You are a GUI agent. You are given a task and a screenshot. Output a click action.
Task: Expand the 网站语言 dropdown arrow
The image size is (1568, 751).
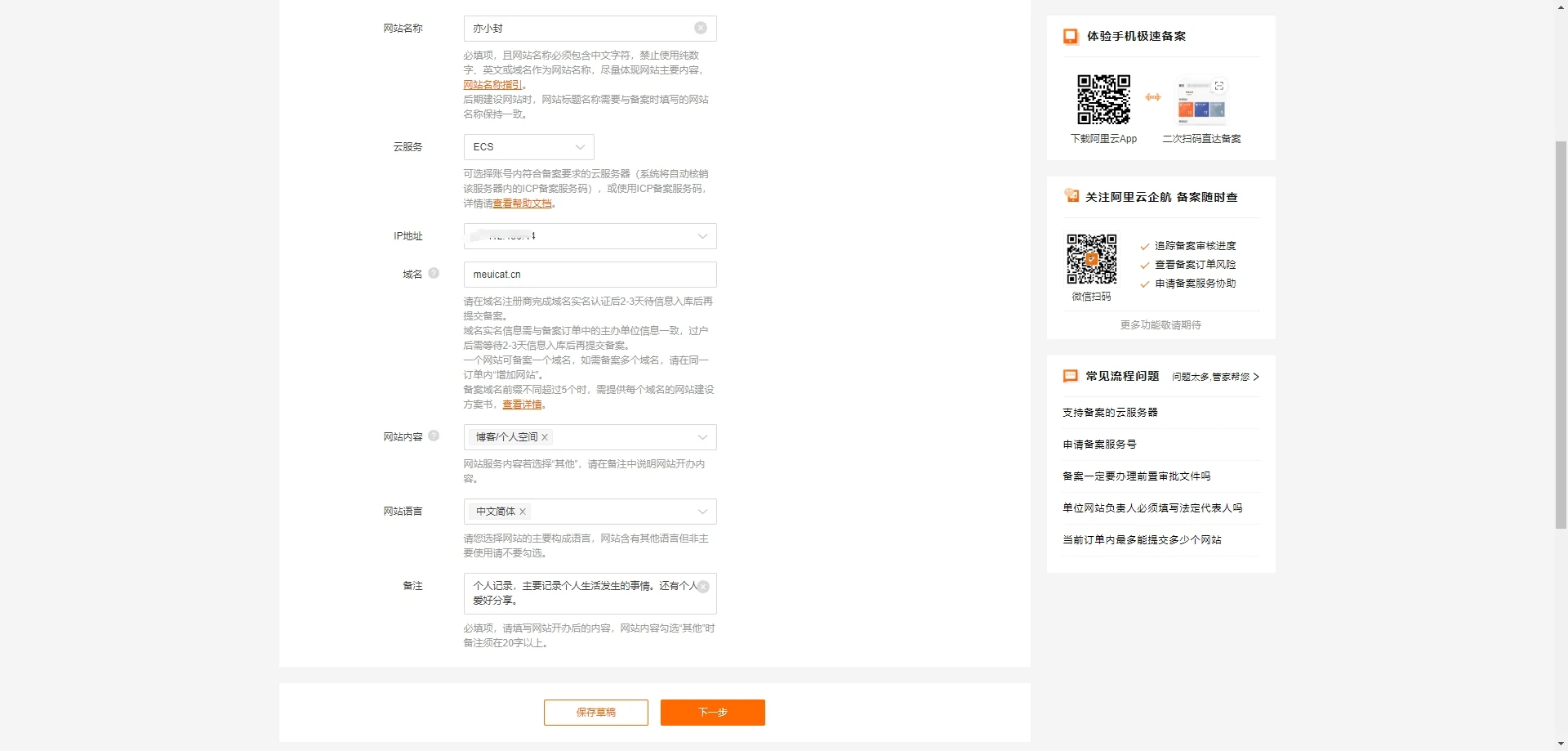(x=702, y=512)
